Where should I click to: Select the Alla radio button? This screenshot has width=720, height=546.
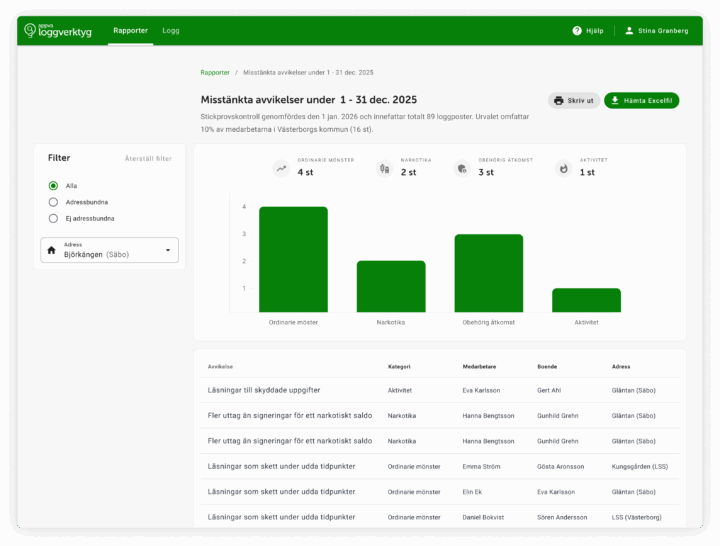(53, 186)
